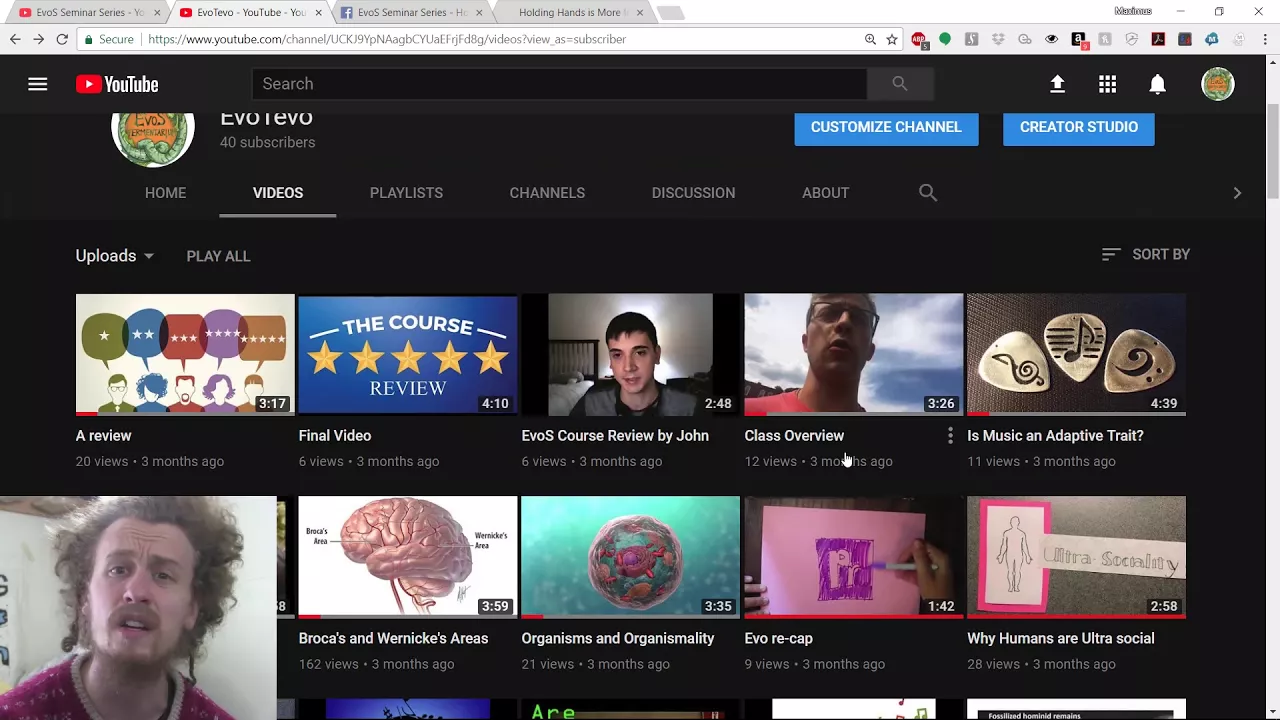Open the SORT BY dropdown

click(1146, 254)
